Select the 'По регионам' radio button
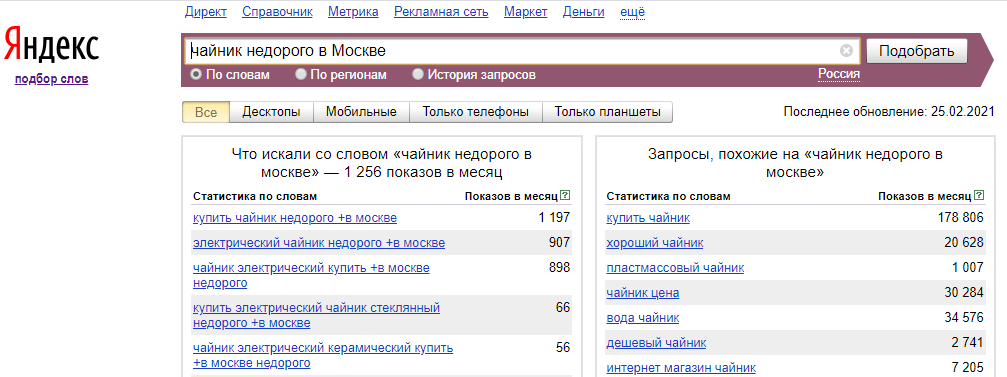This screenshot has height=377, width=1007. tap(301, 75)
